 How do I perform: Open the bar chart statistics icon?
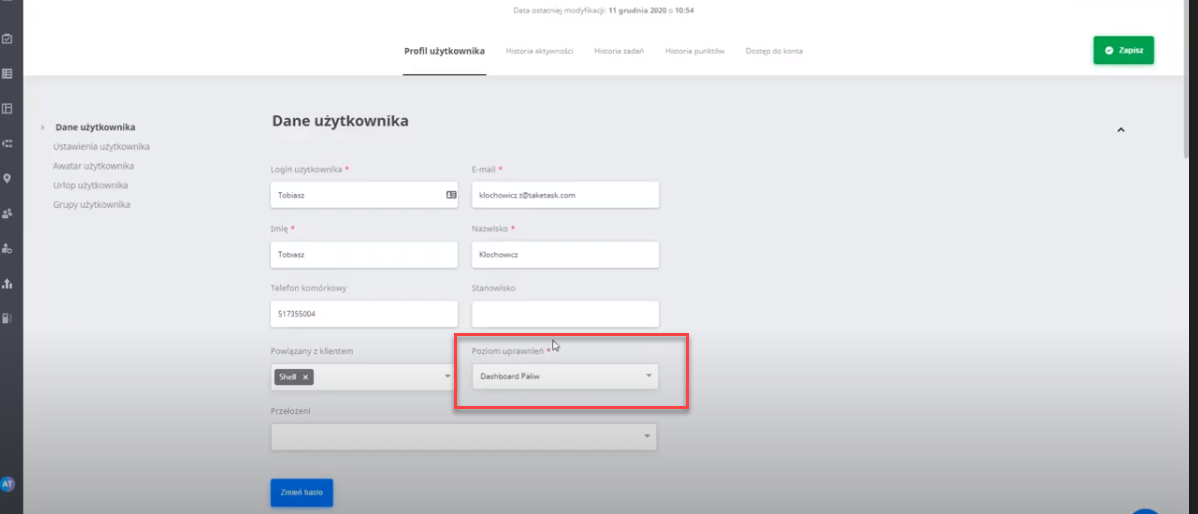tap(7, 283)
